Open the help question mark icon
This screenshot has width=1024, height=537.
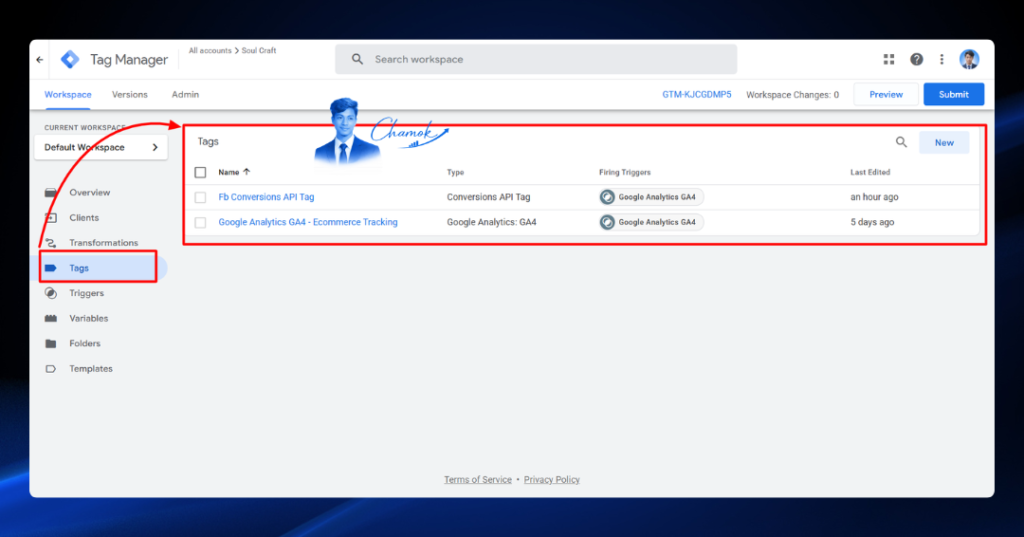(x=916, y=59)
